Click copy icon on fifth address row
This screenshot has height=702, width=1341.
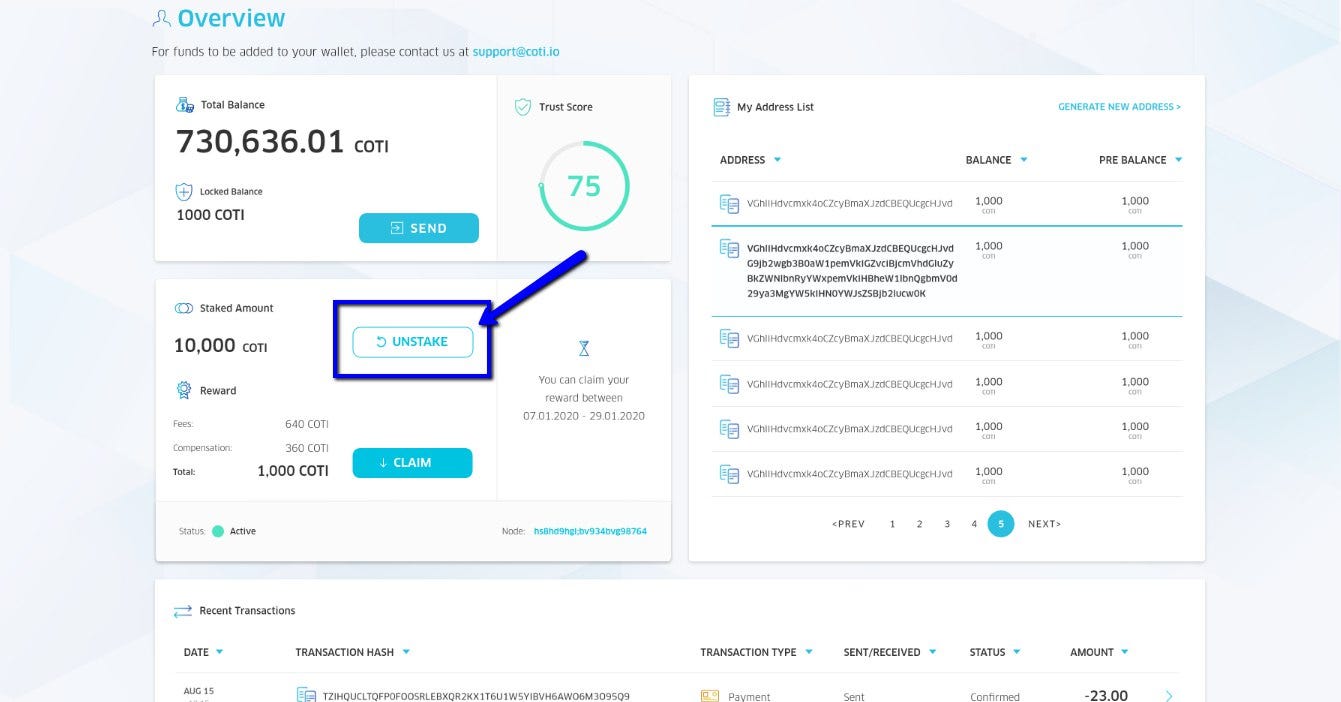pyautogui.click(x=729, y=428)
